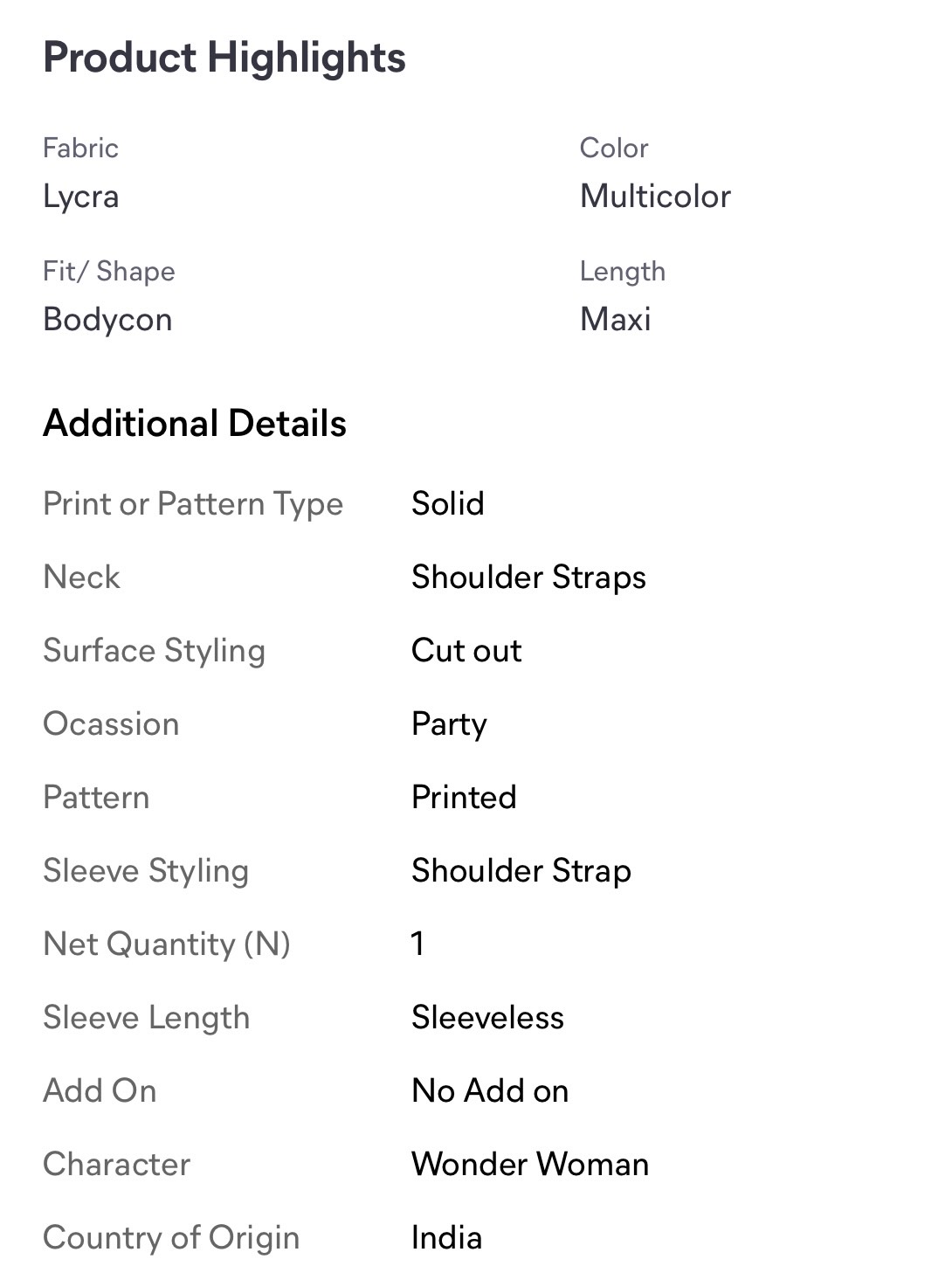Tap the Maxi length value
Image resolution: width=952 pixels, height=1273 pixels.
pyautogui.click(x=615, y=320)
